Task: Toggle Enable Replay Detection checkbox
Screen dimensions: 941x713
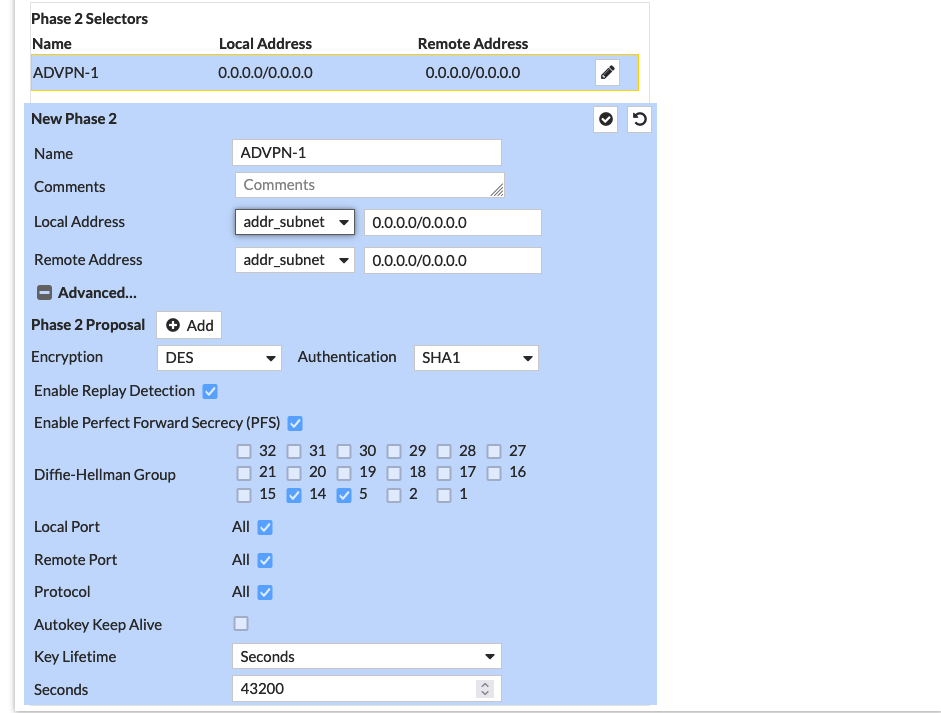Action: tap(210, 391)
